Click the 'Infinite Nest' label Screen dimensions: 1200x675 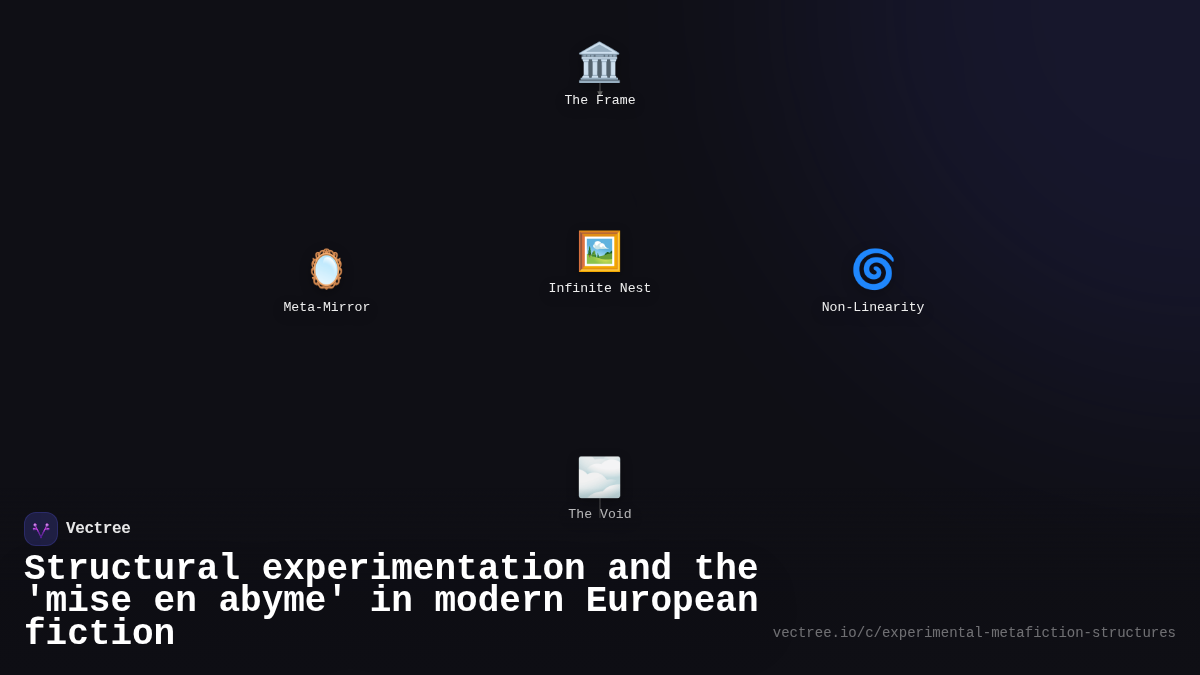point(600,288)
